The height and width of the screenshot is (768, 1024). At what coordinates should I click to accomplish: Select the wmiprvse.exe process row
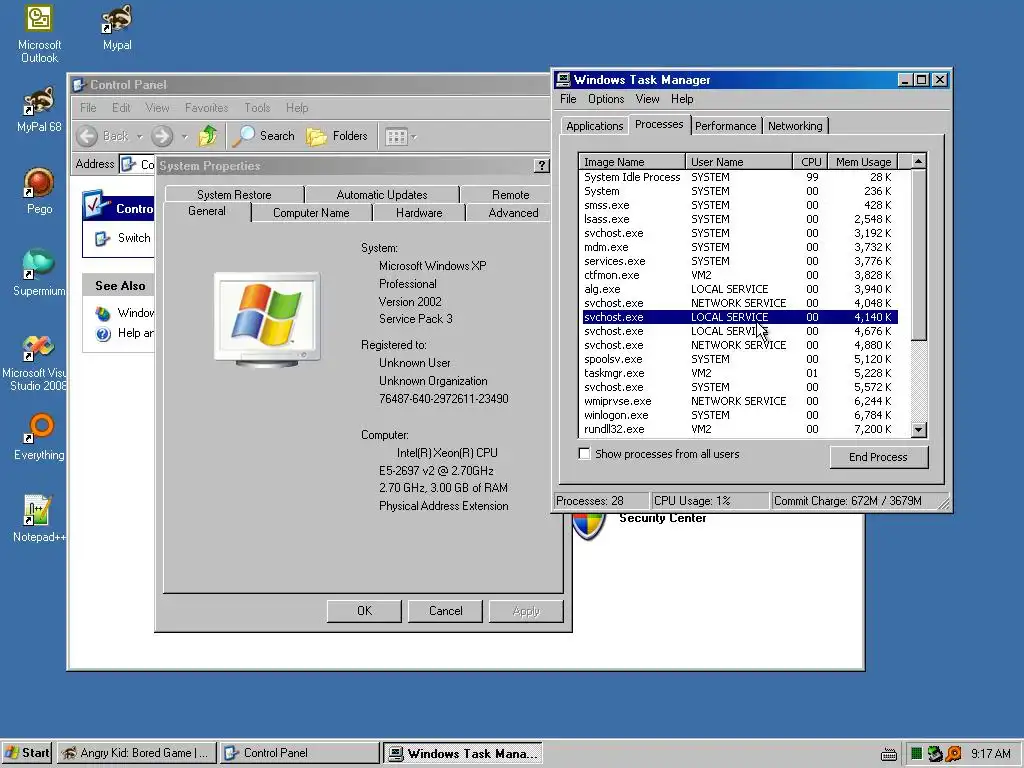(739, 402)
